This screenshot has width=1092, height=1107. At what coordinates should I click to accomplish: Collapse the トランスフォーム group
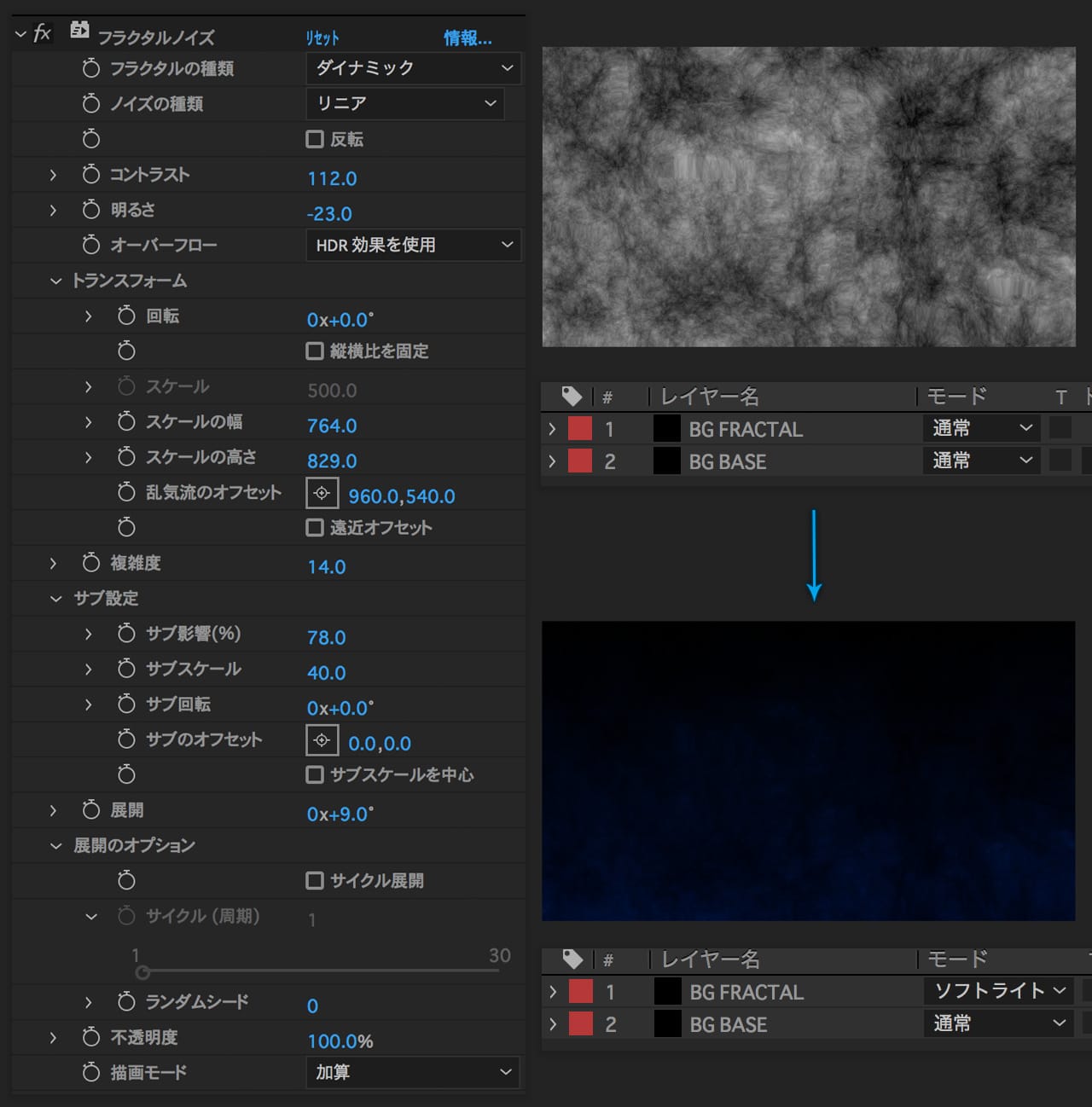click(56, 281)
